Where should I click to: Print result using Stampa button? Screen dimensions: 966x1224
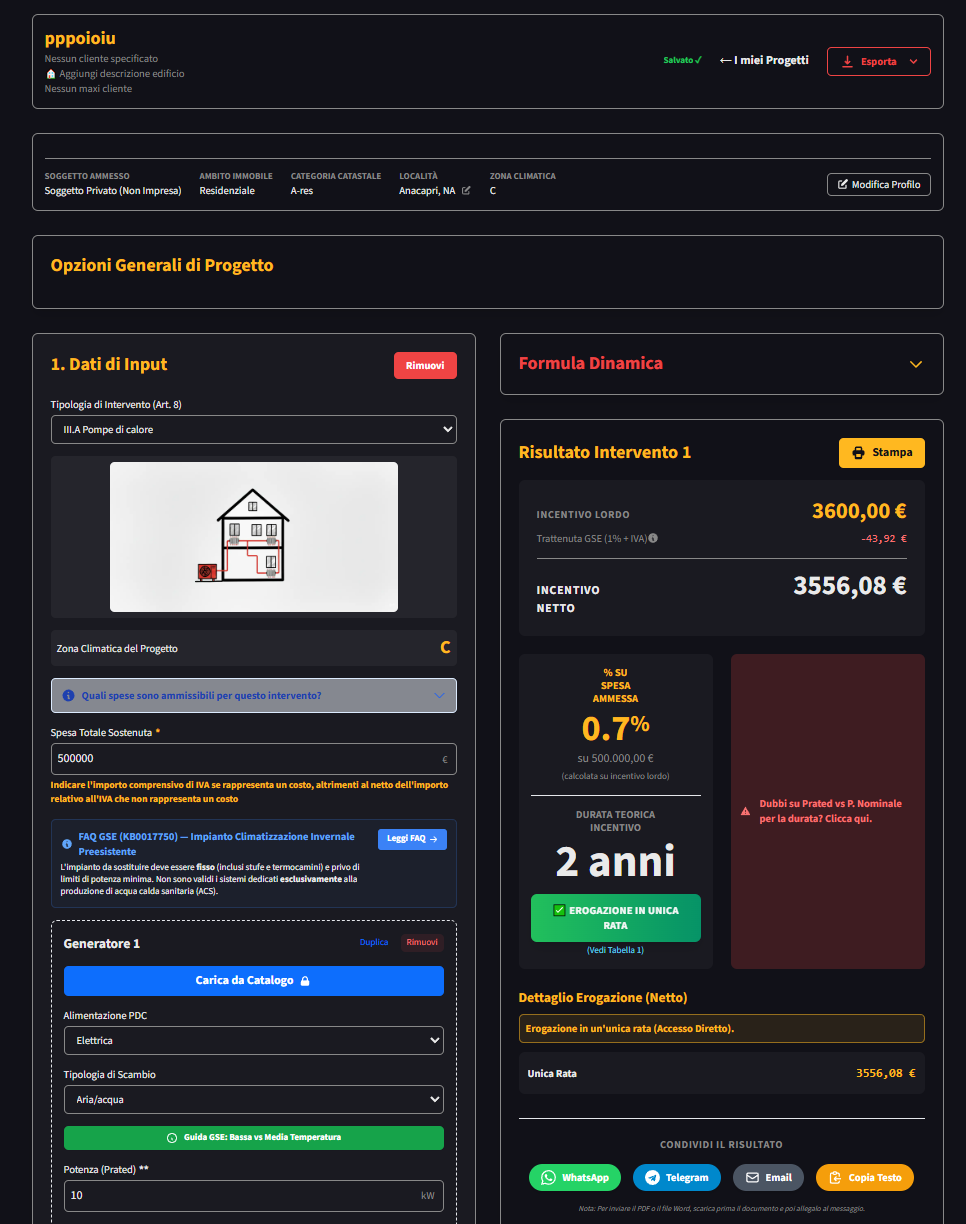pos(881,452)
